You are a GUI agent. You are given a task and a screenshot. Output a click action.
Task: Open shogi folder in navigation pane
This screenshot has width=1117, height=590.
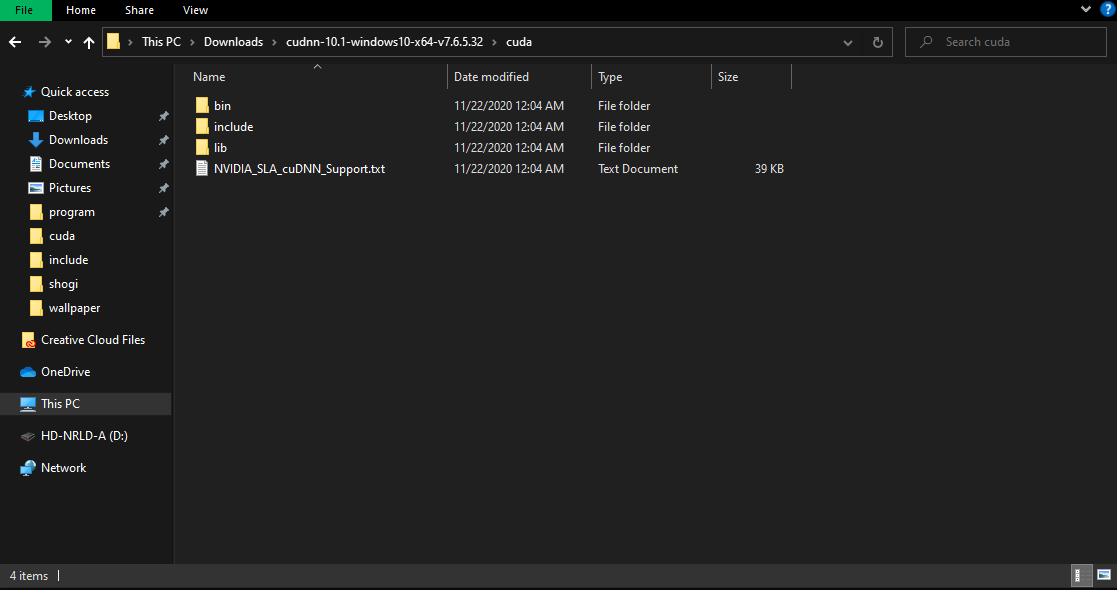63,284
